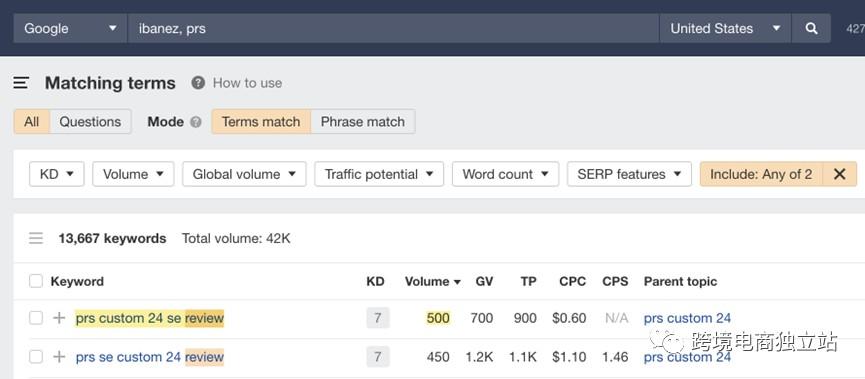
Task: Open the Word count filter dropdown
Action: click(505, 174)
